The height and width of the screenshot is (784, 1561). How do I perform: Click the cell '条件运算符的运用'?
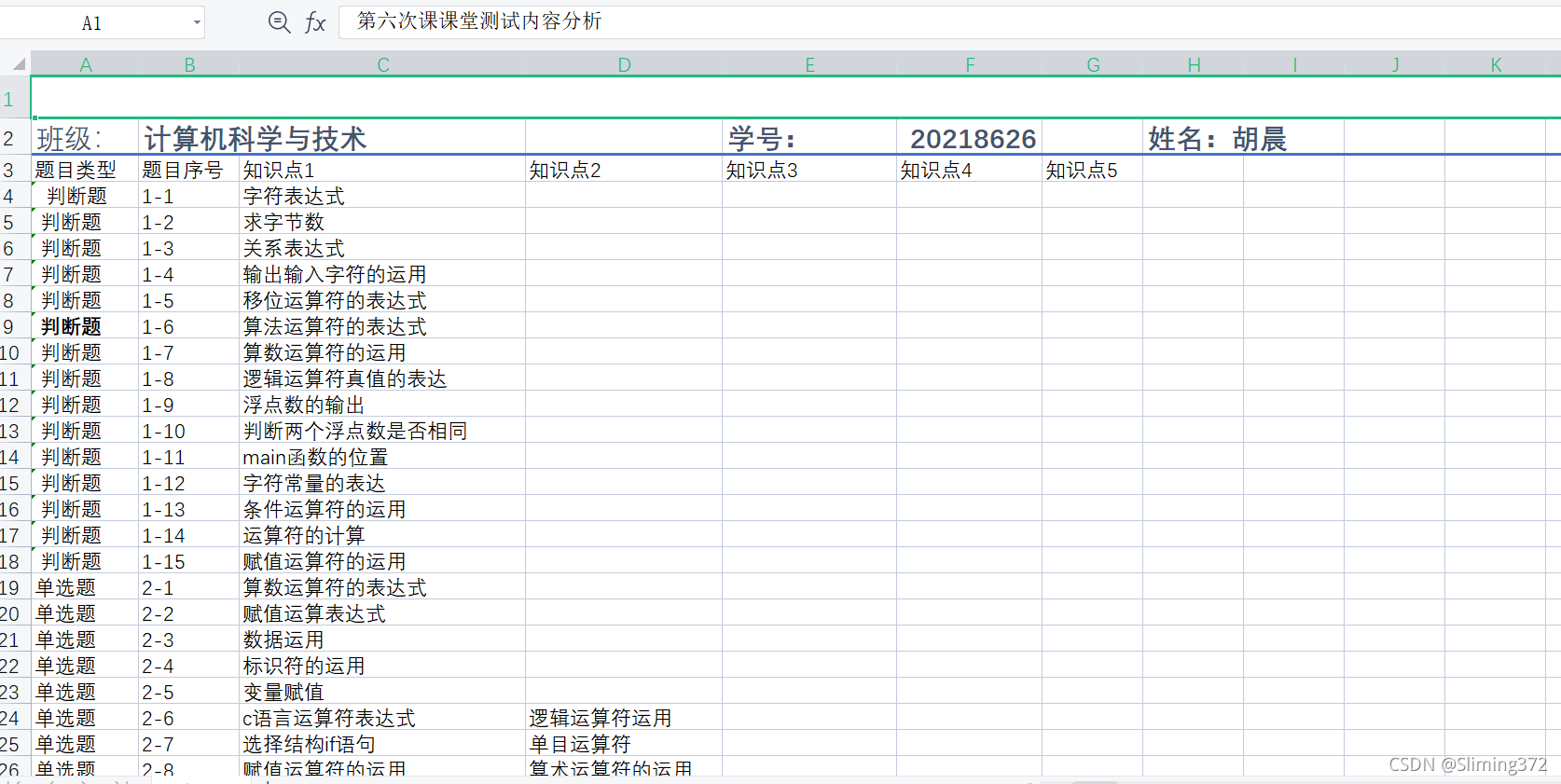(x=382, y=509)
